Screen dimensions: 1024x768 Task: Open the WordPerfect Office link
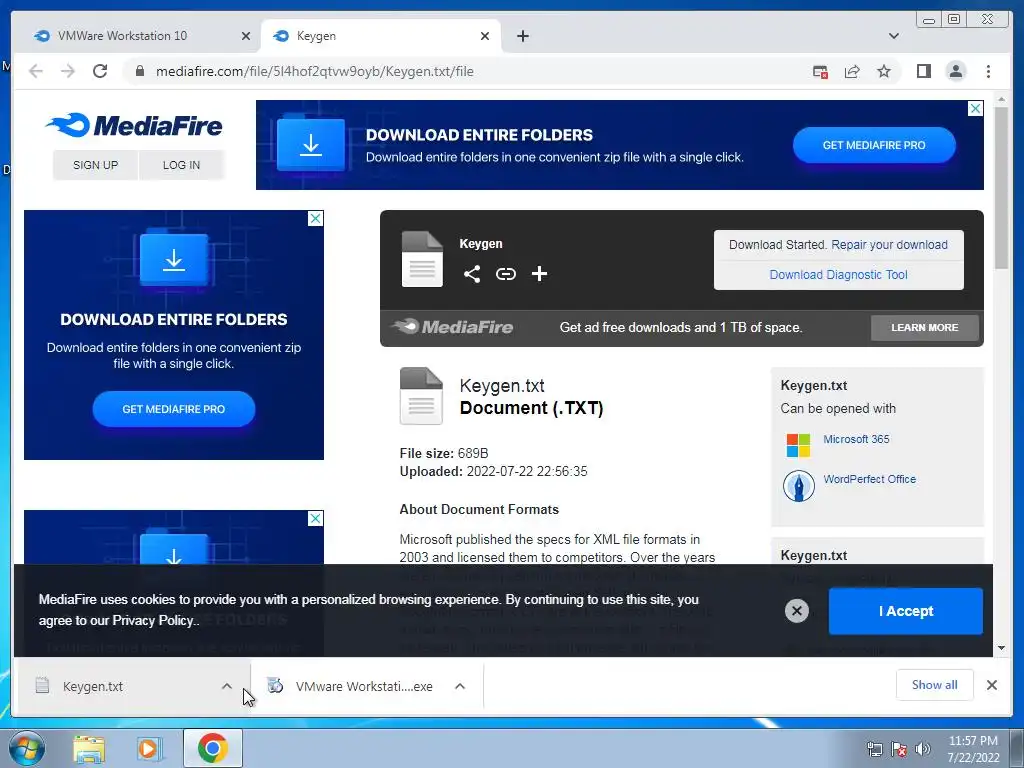click(869, 479)
